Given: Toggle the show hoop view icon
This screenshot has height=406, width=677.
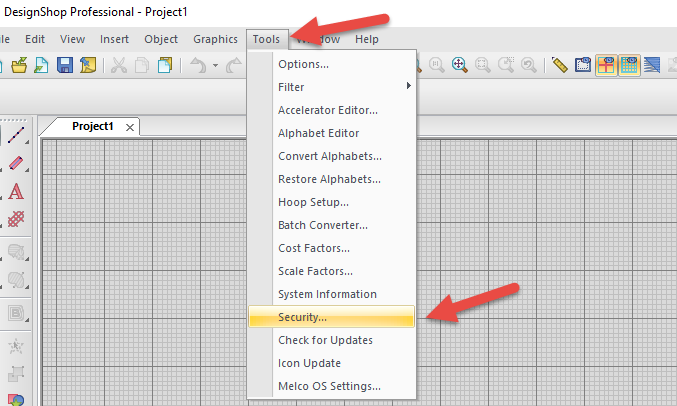Looking at the screenshot, I should point(583,66).
